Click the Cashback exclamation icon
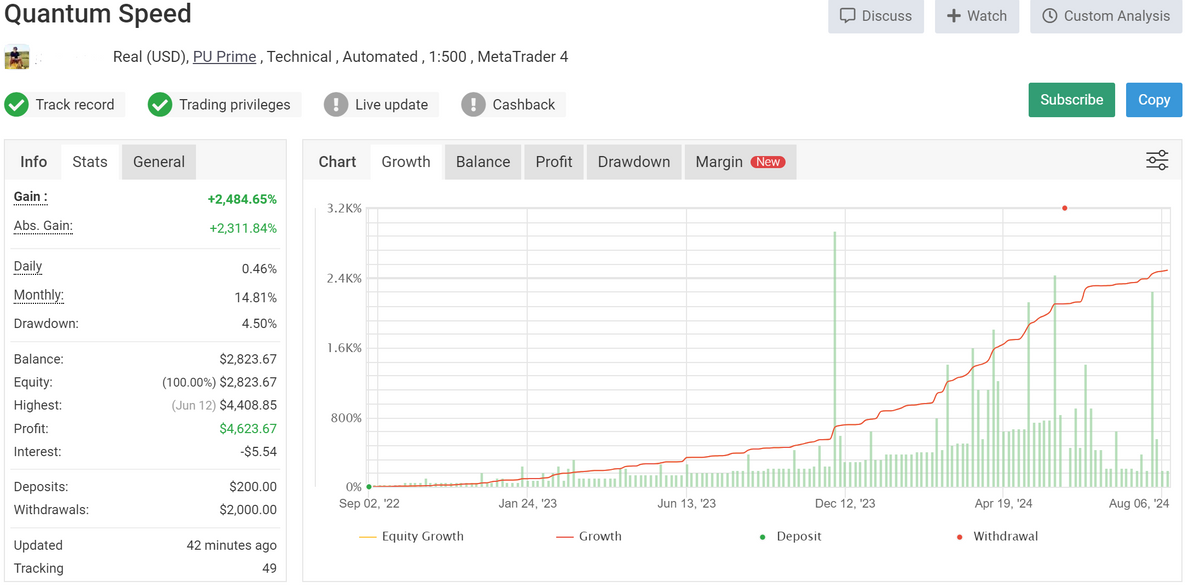The height and width of the screenshot is (587, 1200). [x=473, y=105]
